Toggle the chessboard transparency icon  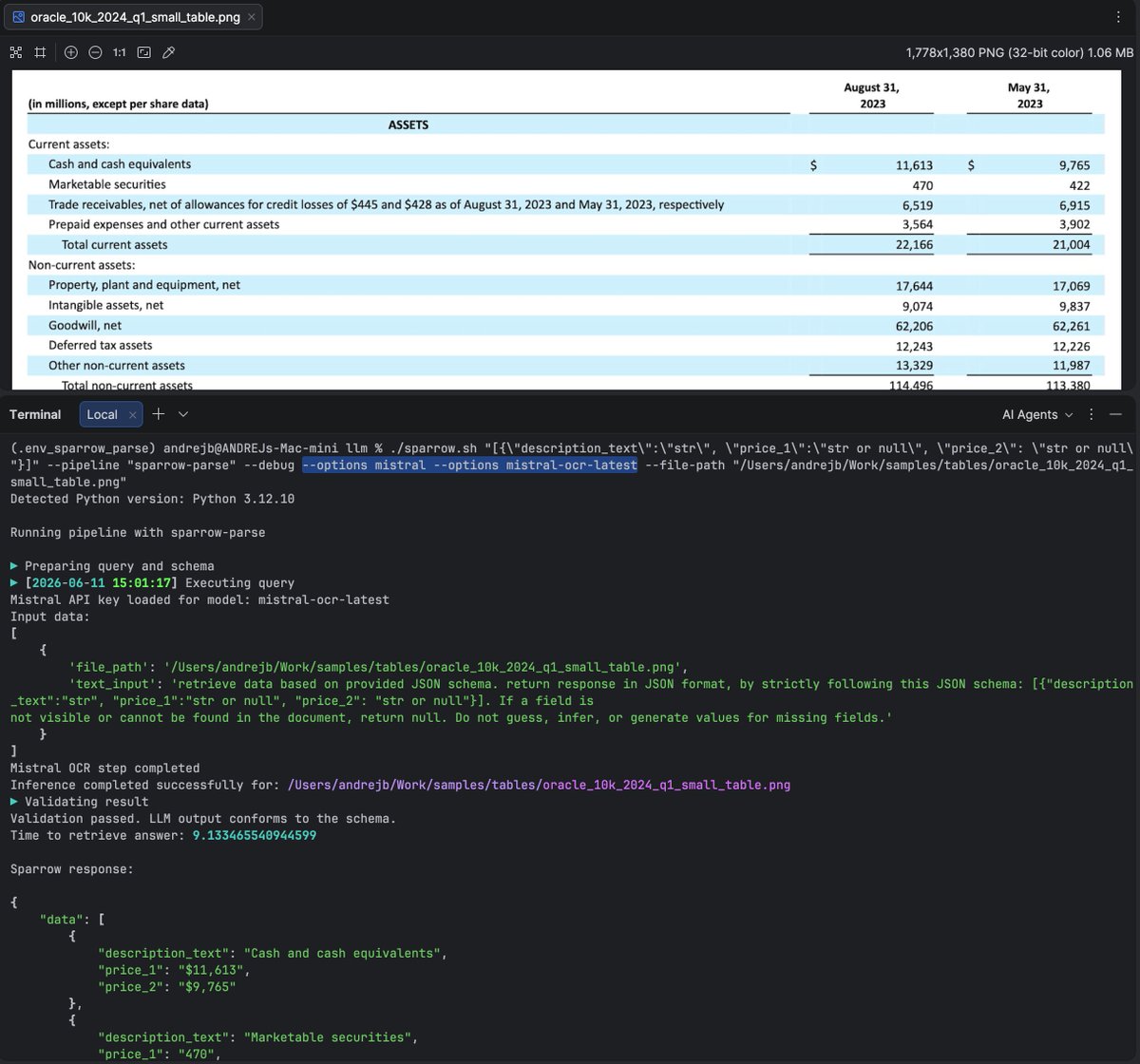[16, 52]
